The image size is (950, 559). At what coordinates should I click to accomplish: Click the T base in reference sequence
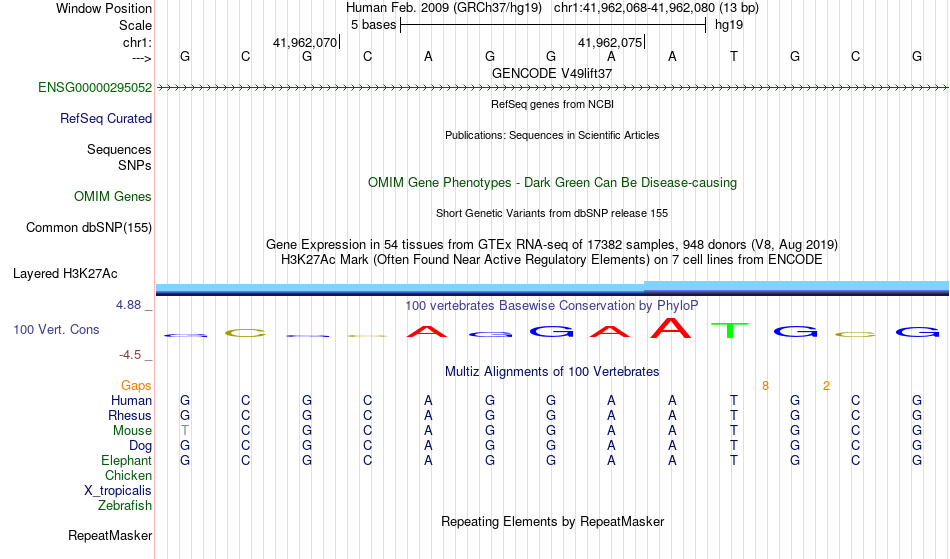click(x=734, y=57)
